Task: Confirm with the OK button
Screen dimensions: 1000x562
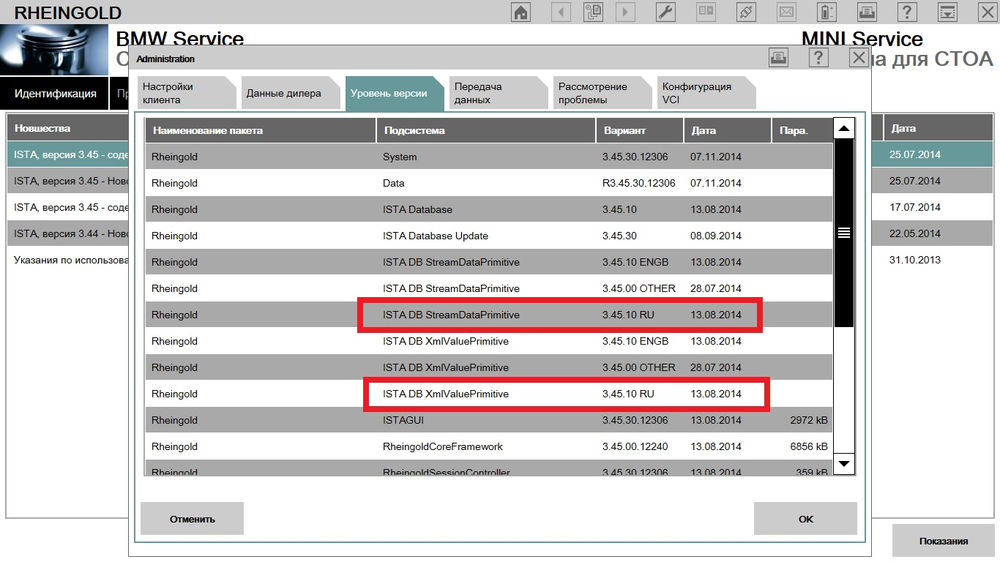Action: tap(805, 519)
